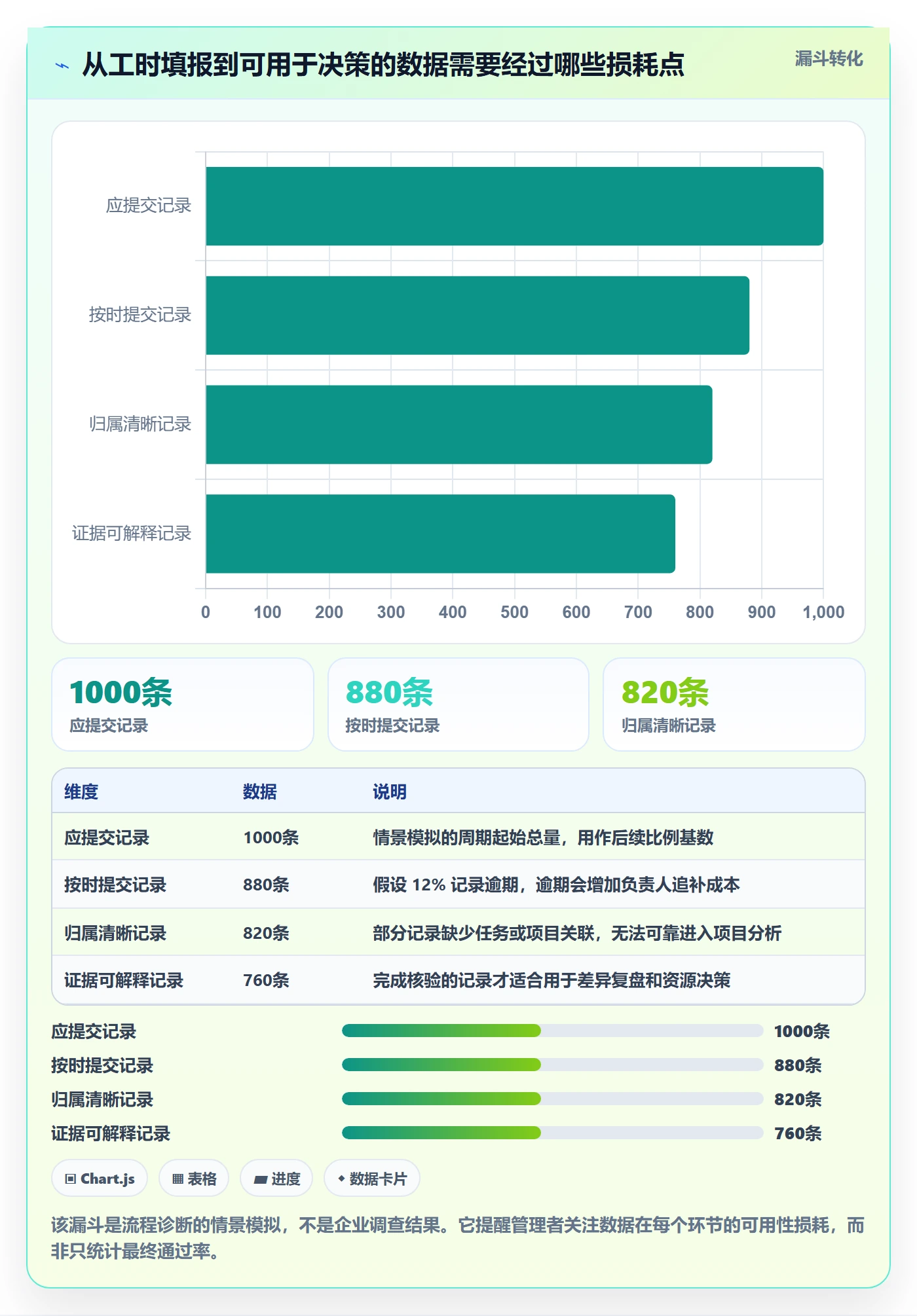Click the 按时提交记录 bar in the chart

point(477,316)
